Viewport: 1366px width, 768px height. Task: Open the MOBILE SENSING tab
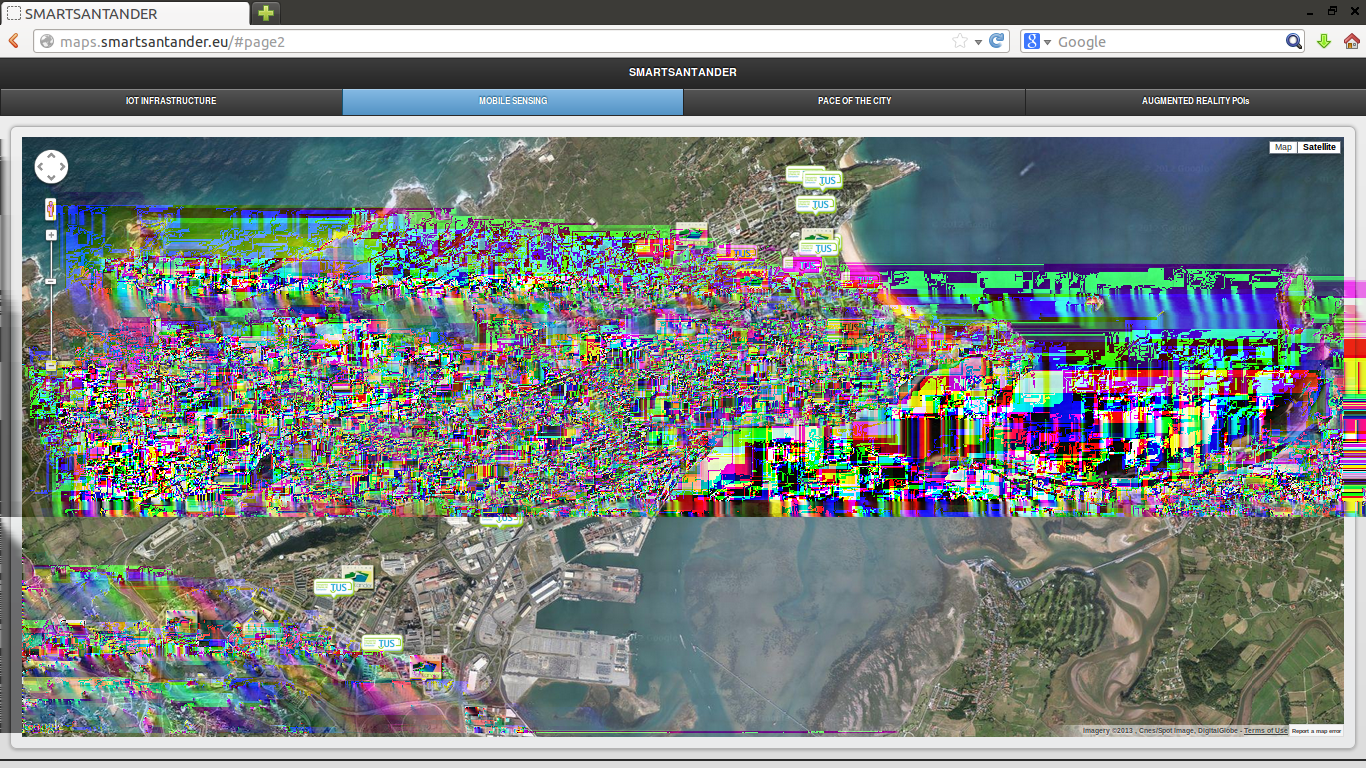[x=513, y=101]
